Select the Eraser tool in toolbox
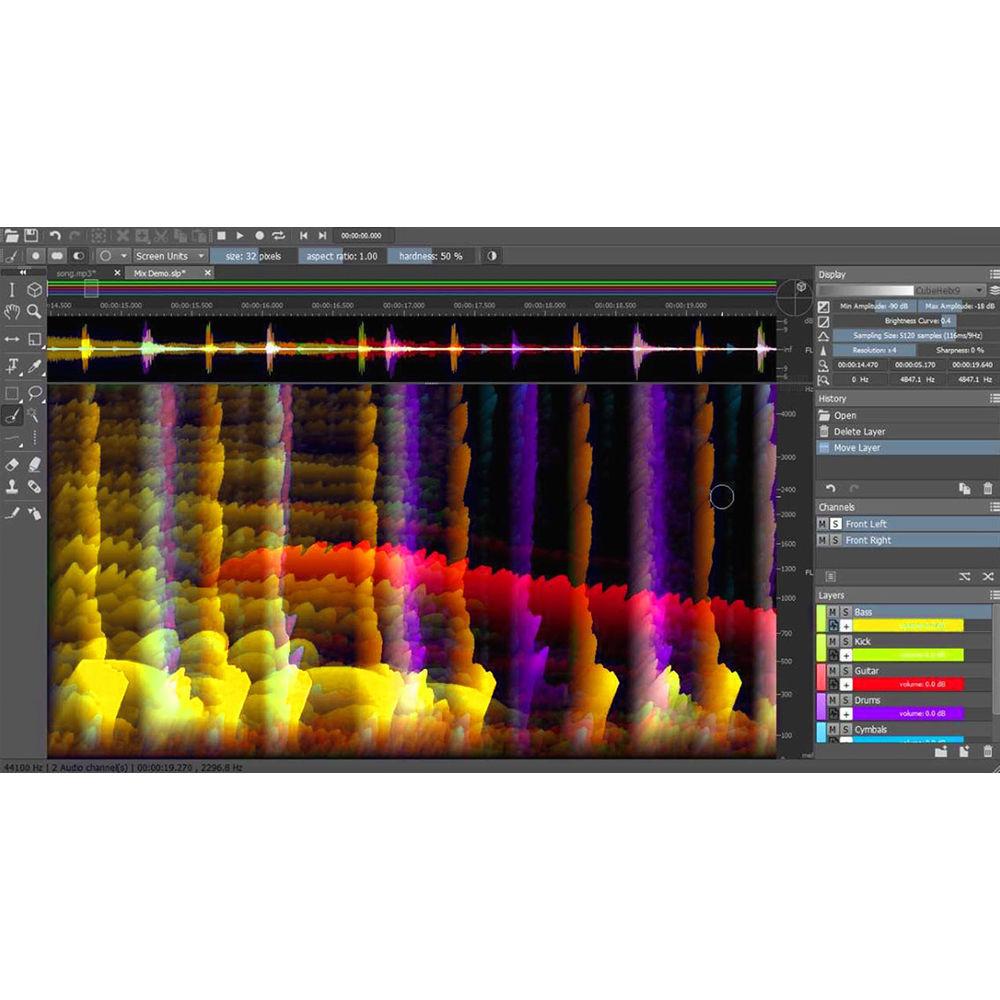The width and height of the screenshot is (1000, 1000). point(12,465)
